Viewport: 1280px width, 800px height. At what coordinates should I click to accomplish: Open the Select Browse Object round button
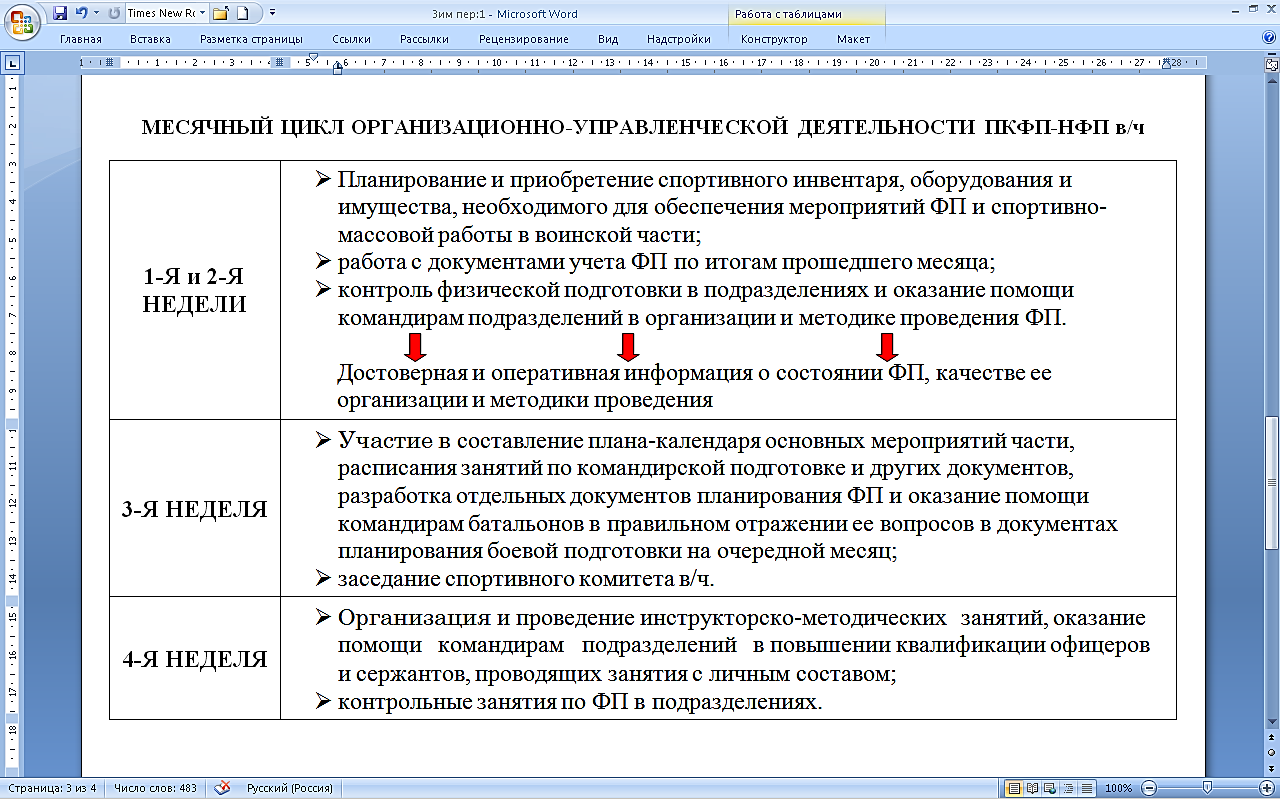point(1272,754)
